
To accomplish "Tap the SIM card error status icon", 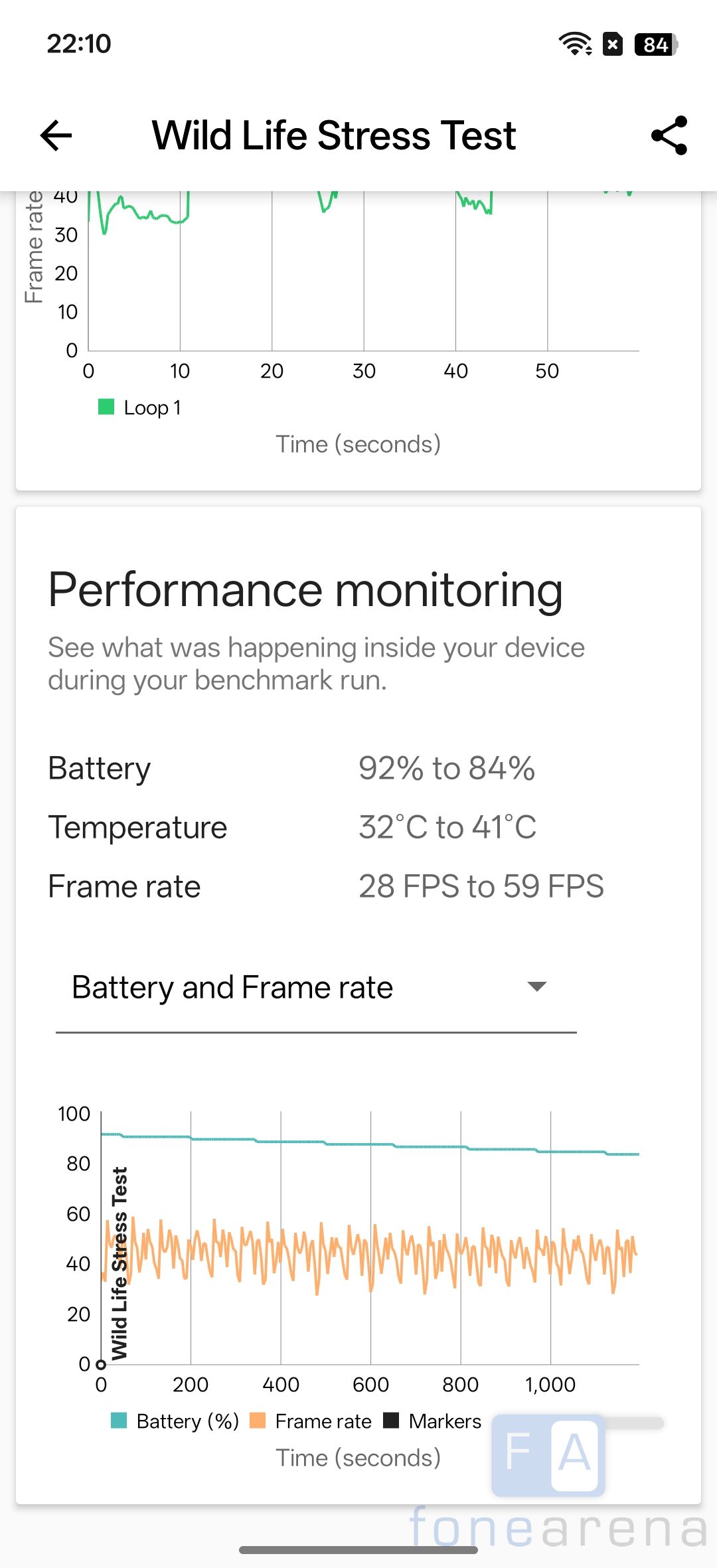I will (613, 44).
